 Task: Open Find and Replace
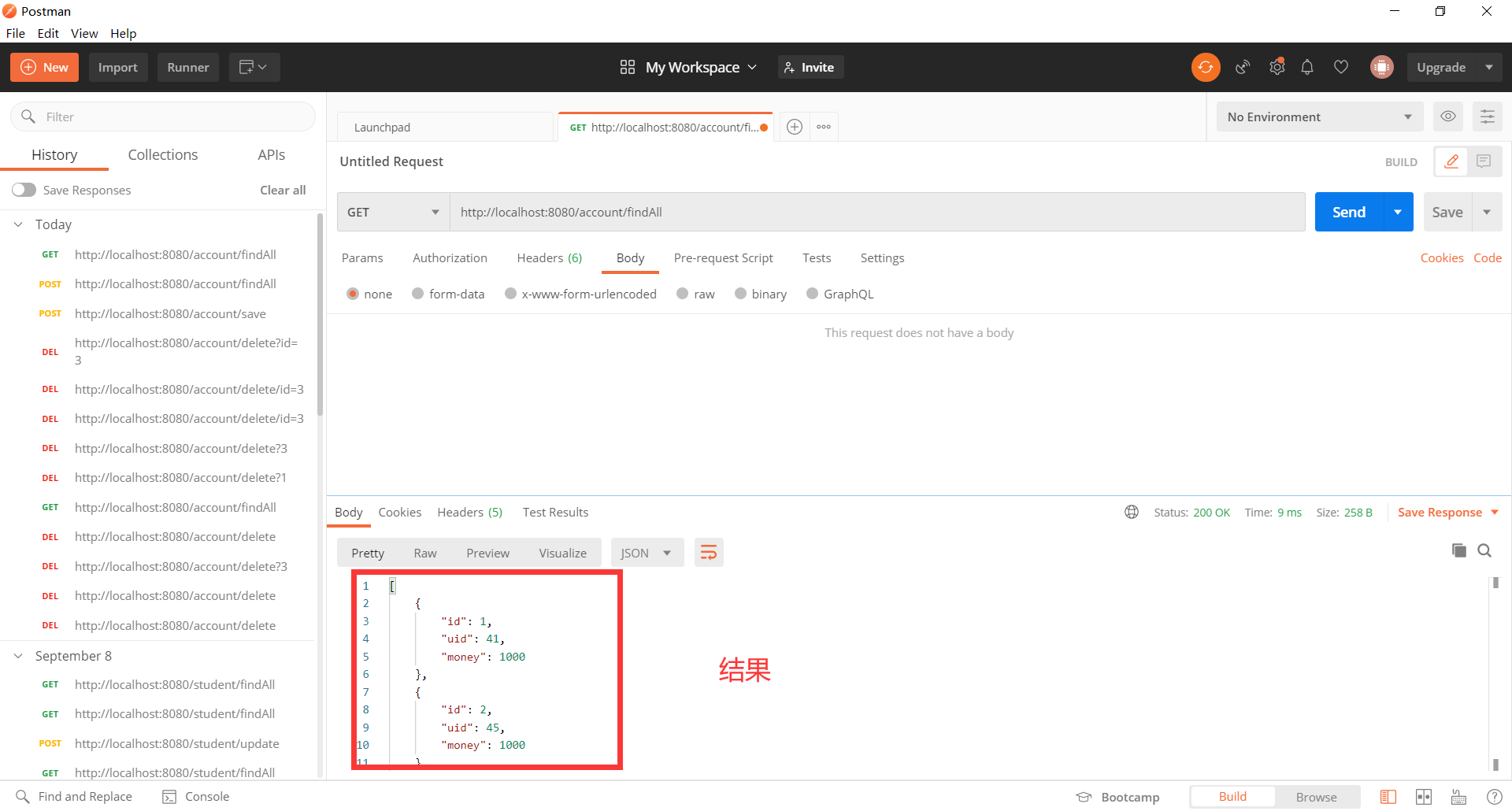tap(74, 797)
